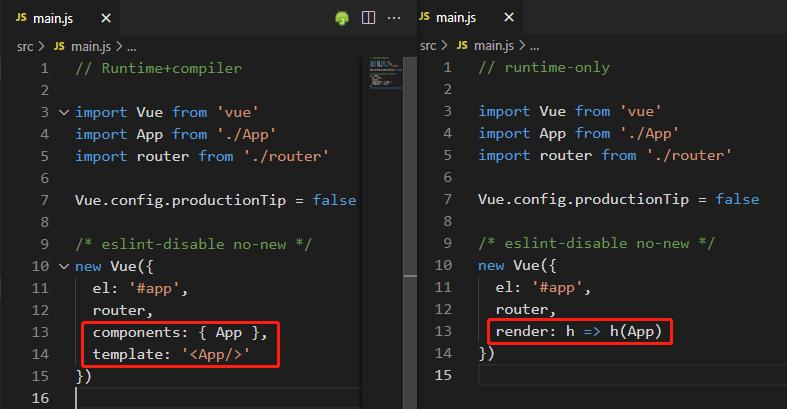Screen dimensions: 787x409
Task: Click 'vue' string on line 3 left editor
Action: (237, 112)
